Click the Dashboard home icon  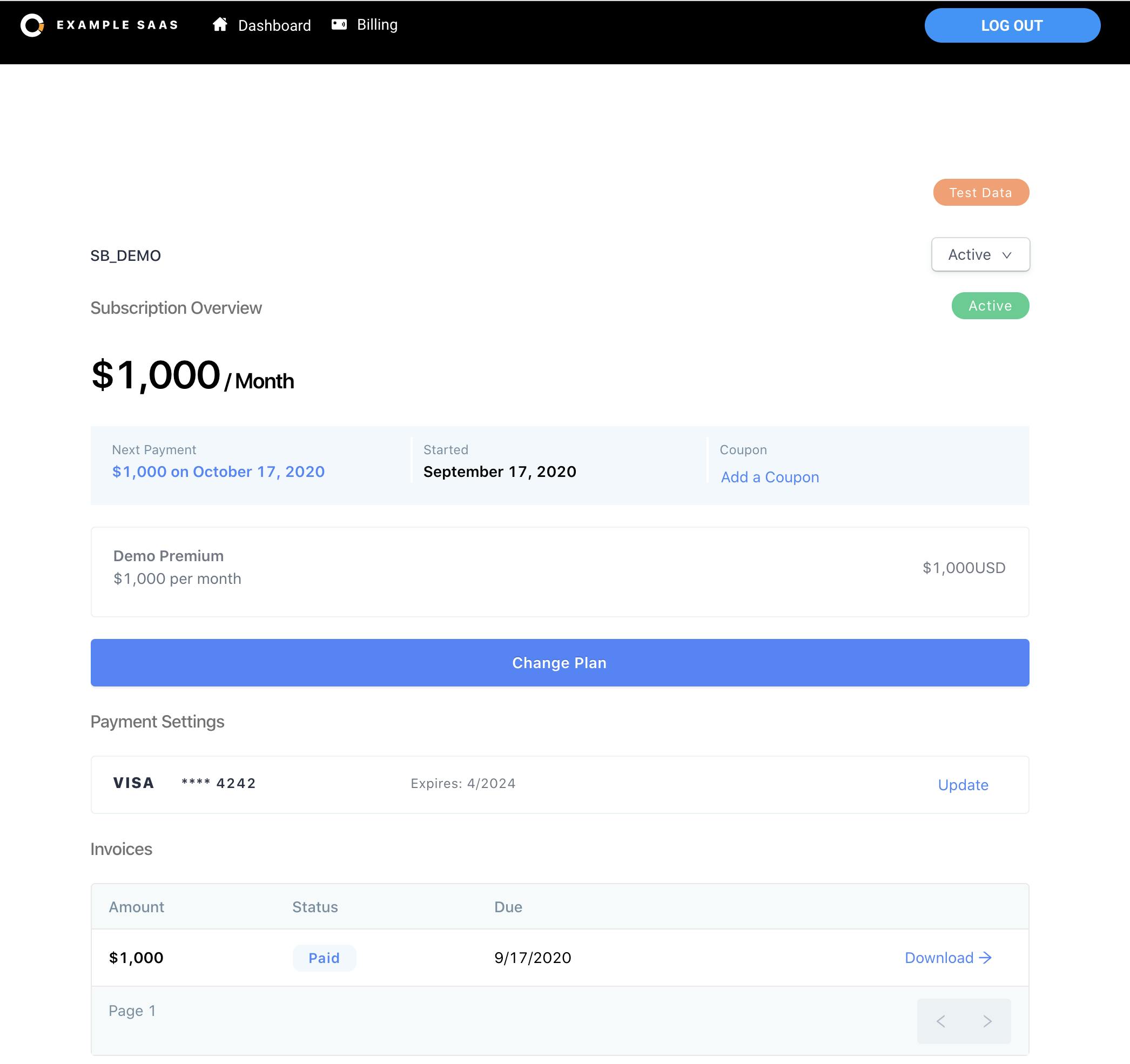point(220,24)
